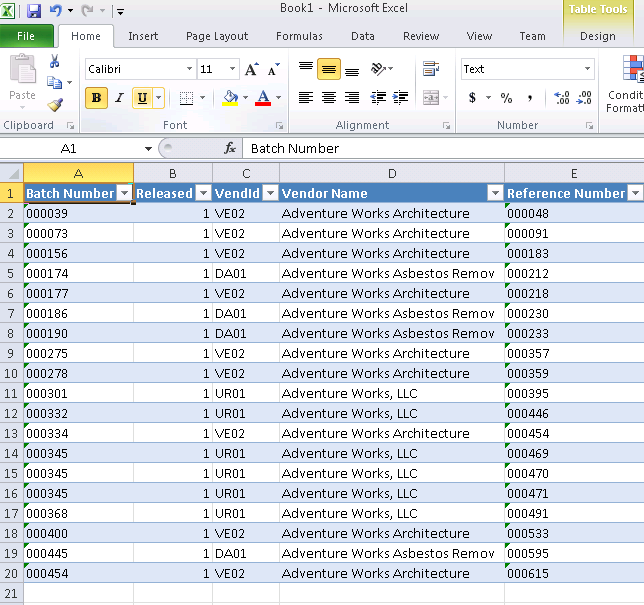Click the Paste clipboard icon
The height and width of the screenshot is (605, 644).
tap(22, 69)
